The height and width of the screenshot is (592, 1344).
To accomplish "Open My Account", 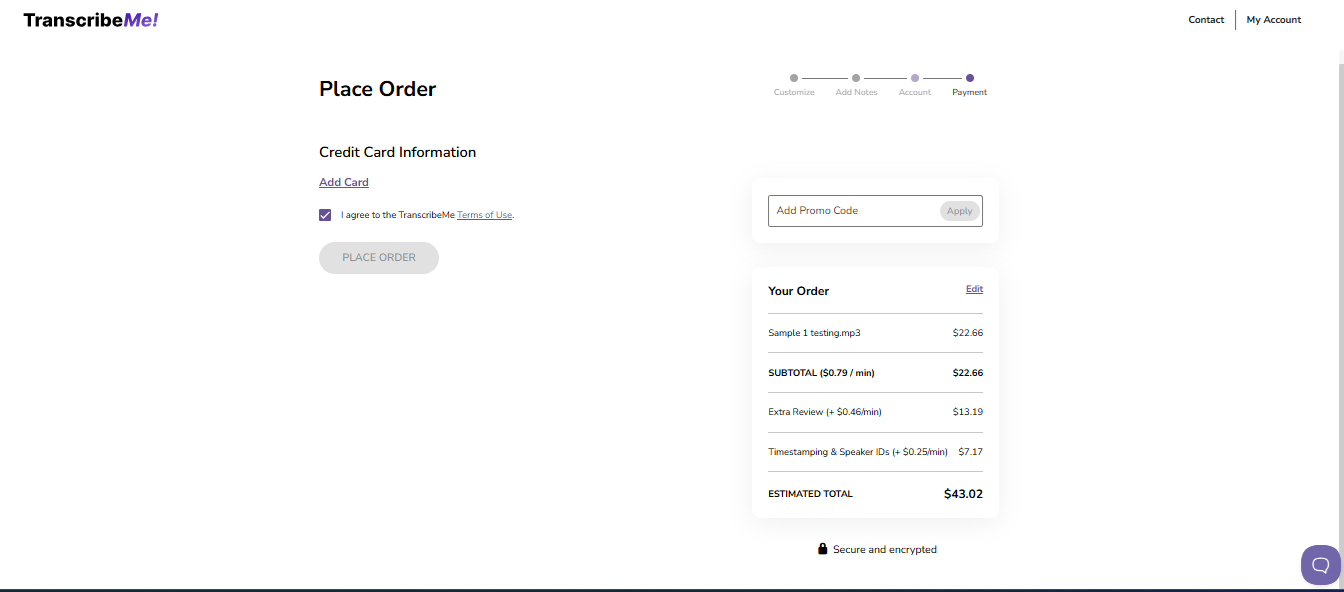I will (1274, 19).
